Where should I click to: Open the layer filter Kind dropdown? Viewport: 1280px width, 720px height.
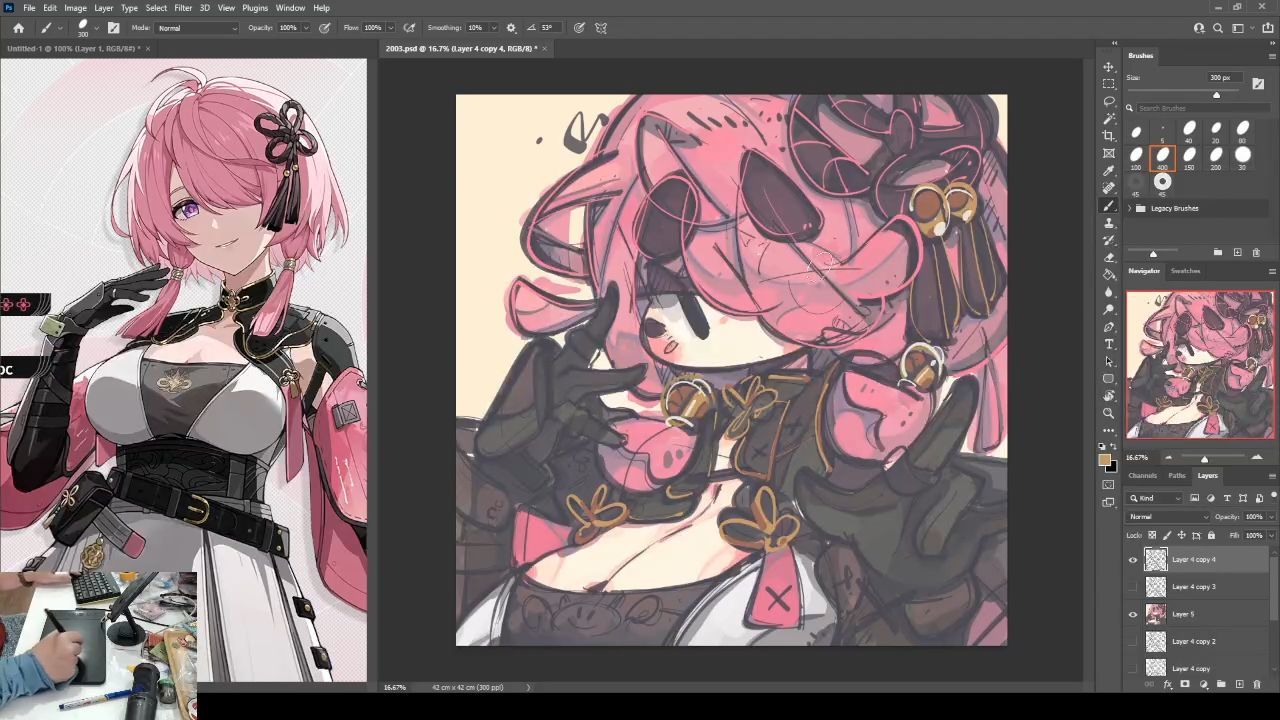[1156, 498]
